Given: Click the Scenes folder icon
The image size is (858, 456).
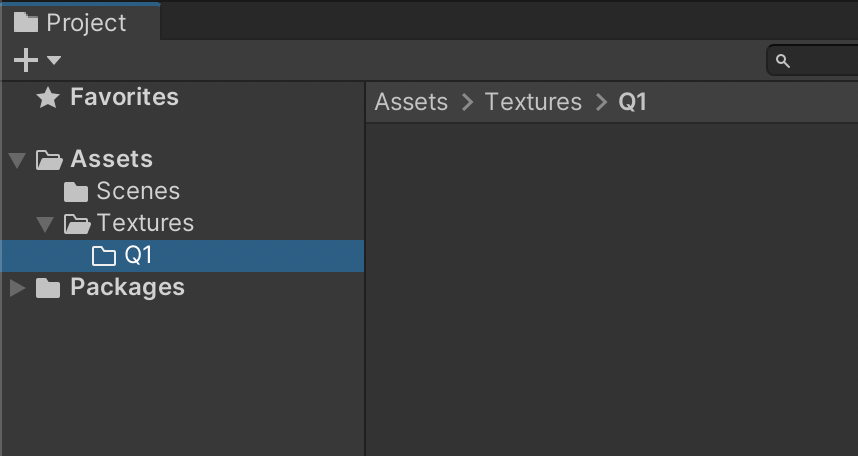Looking at the screenshot, I should click(x=76, y=191).
